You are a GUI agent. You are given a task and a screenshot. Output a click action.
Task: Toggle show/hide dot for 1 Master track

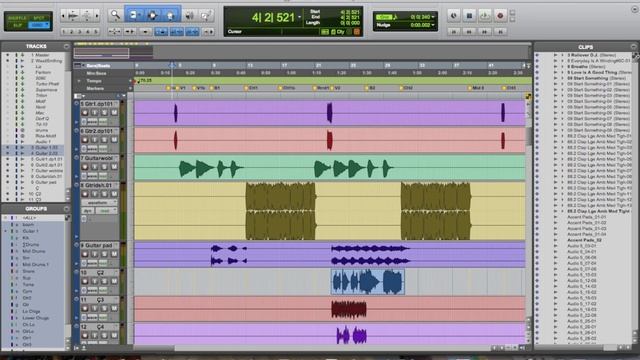pos(7,55)
